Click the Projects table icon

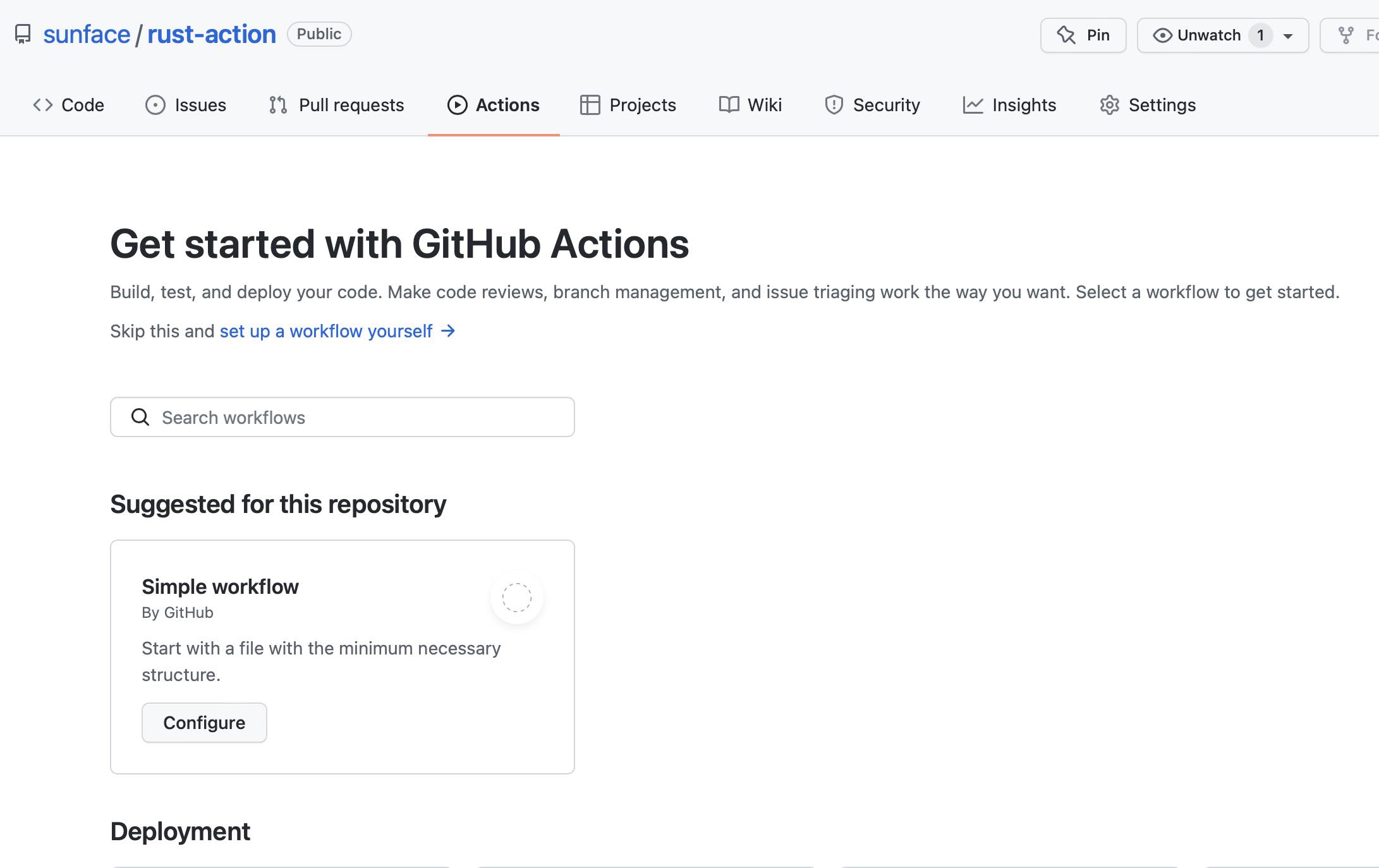click(590, 105)
